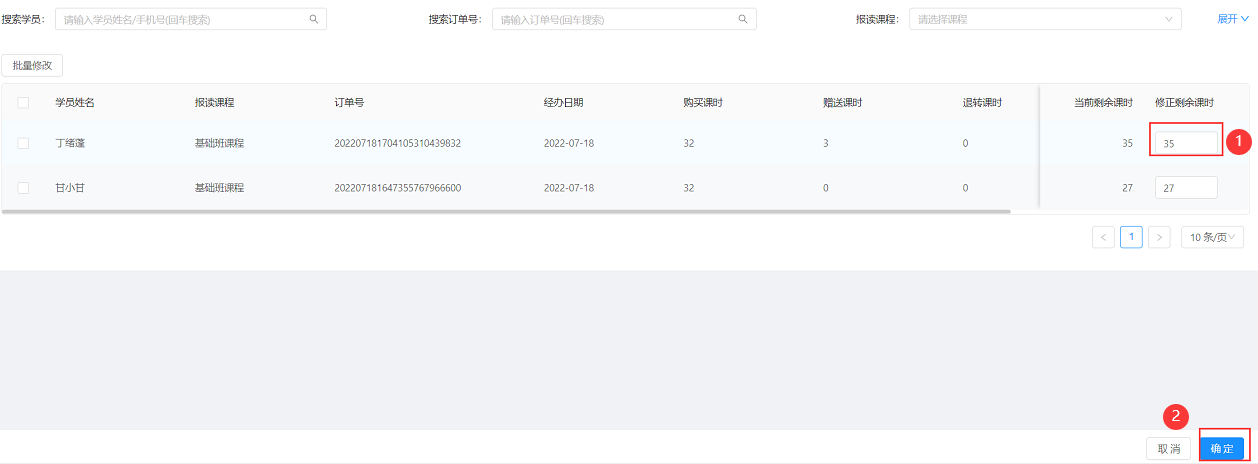1258x464 pixels.
Task: Click 基础班课程 cell in 丁缩蓬 row
Action: tap(220, 143)
